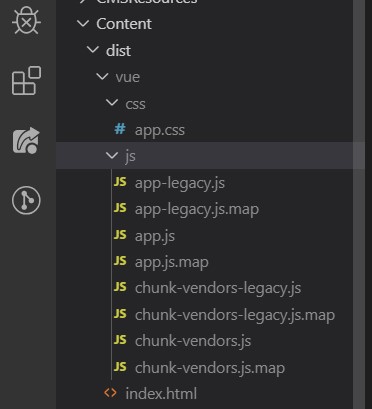Open the app.css file
This screenshot has width=372, height=409.
pos(160,130)
